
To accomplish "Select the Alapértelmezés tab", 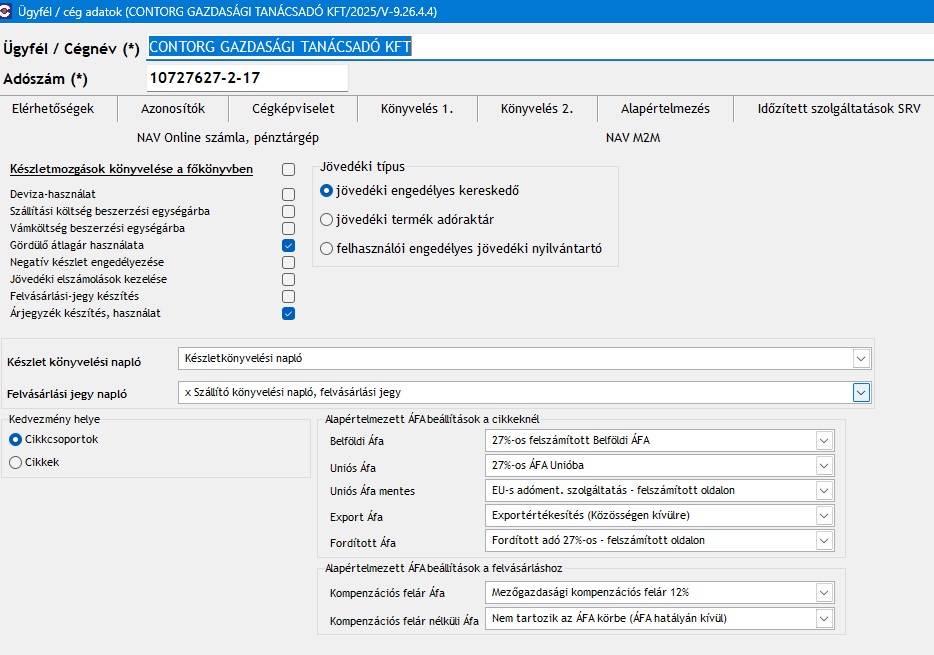I will coord(665,108).
